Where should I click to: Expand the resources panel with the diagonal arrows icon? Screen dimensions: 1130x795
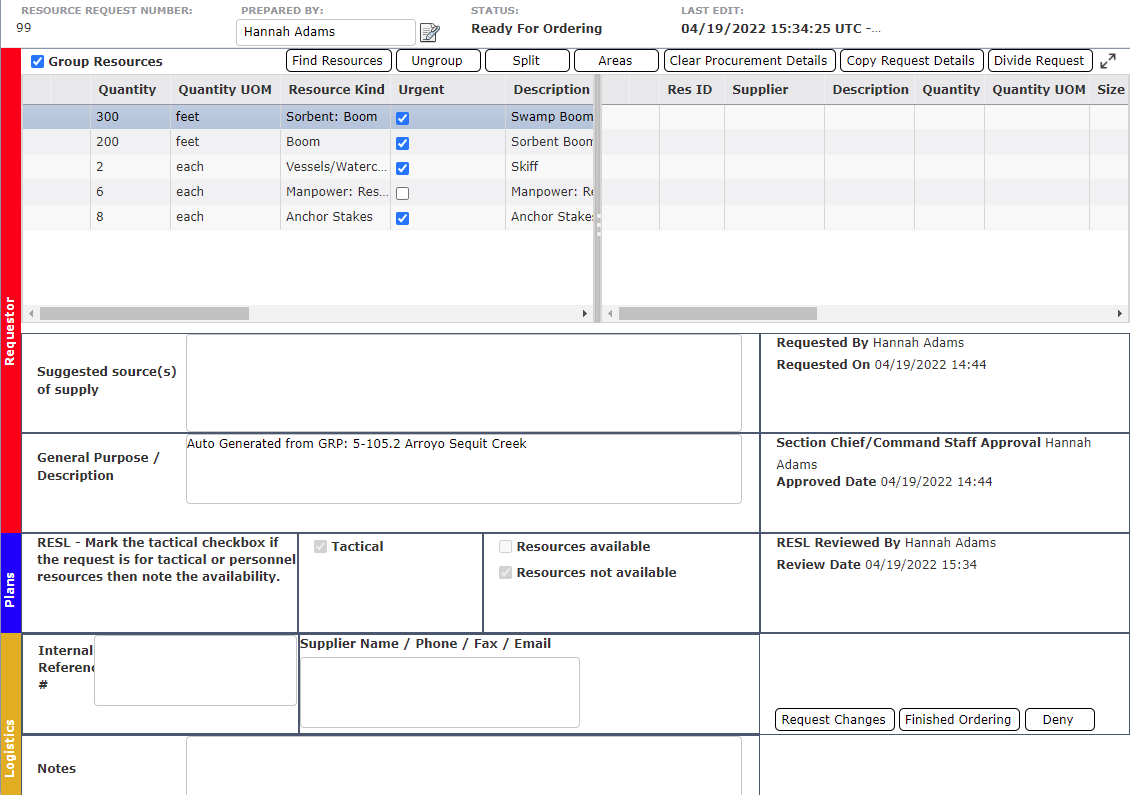pyautogui.click(x=1109, y=60)
